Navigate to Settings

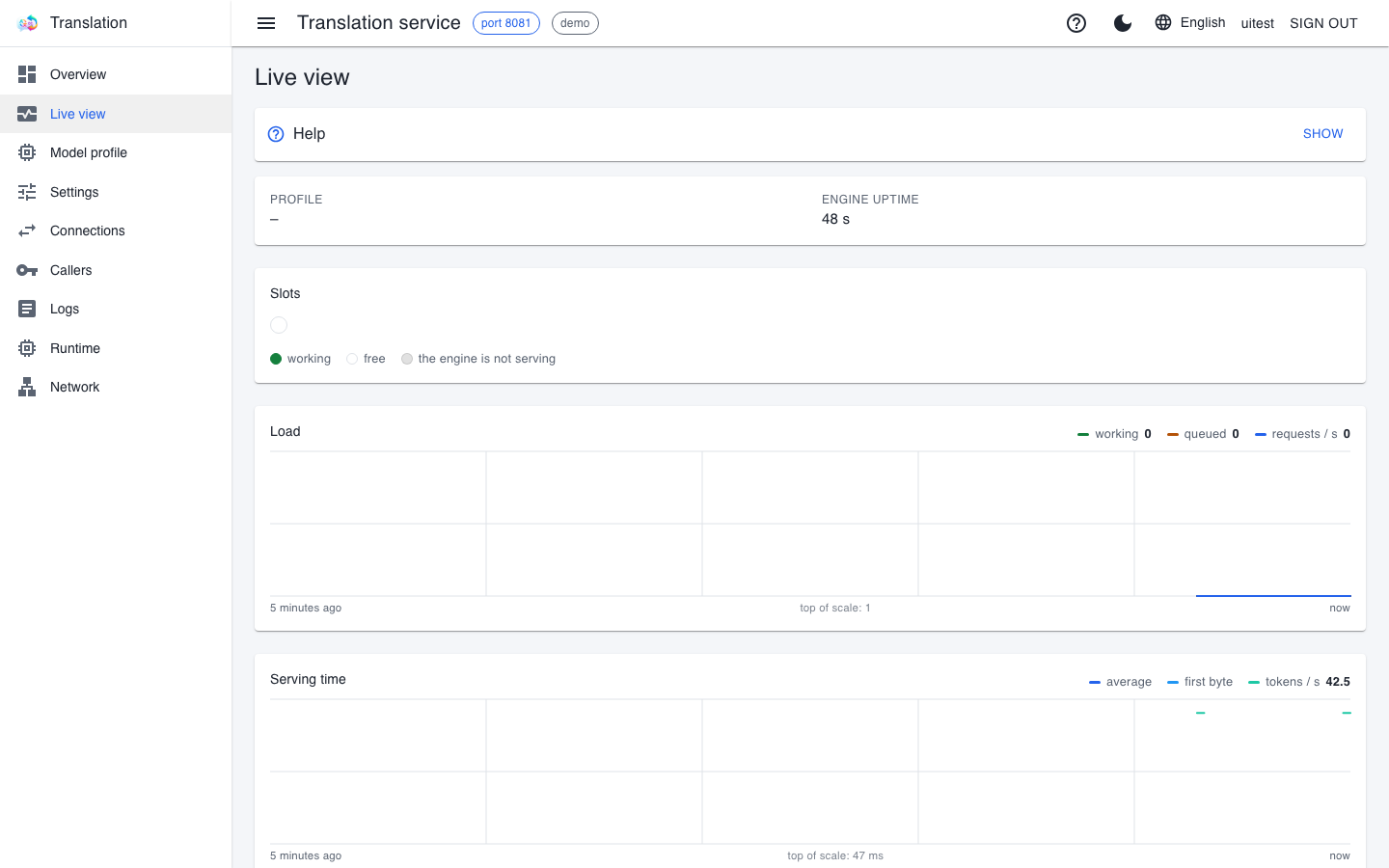[116, 192]
